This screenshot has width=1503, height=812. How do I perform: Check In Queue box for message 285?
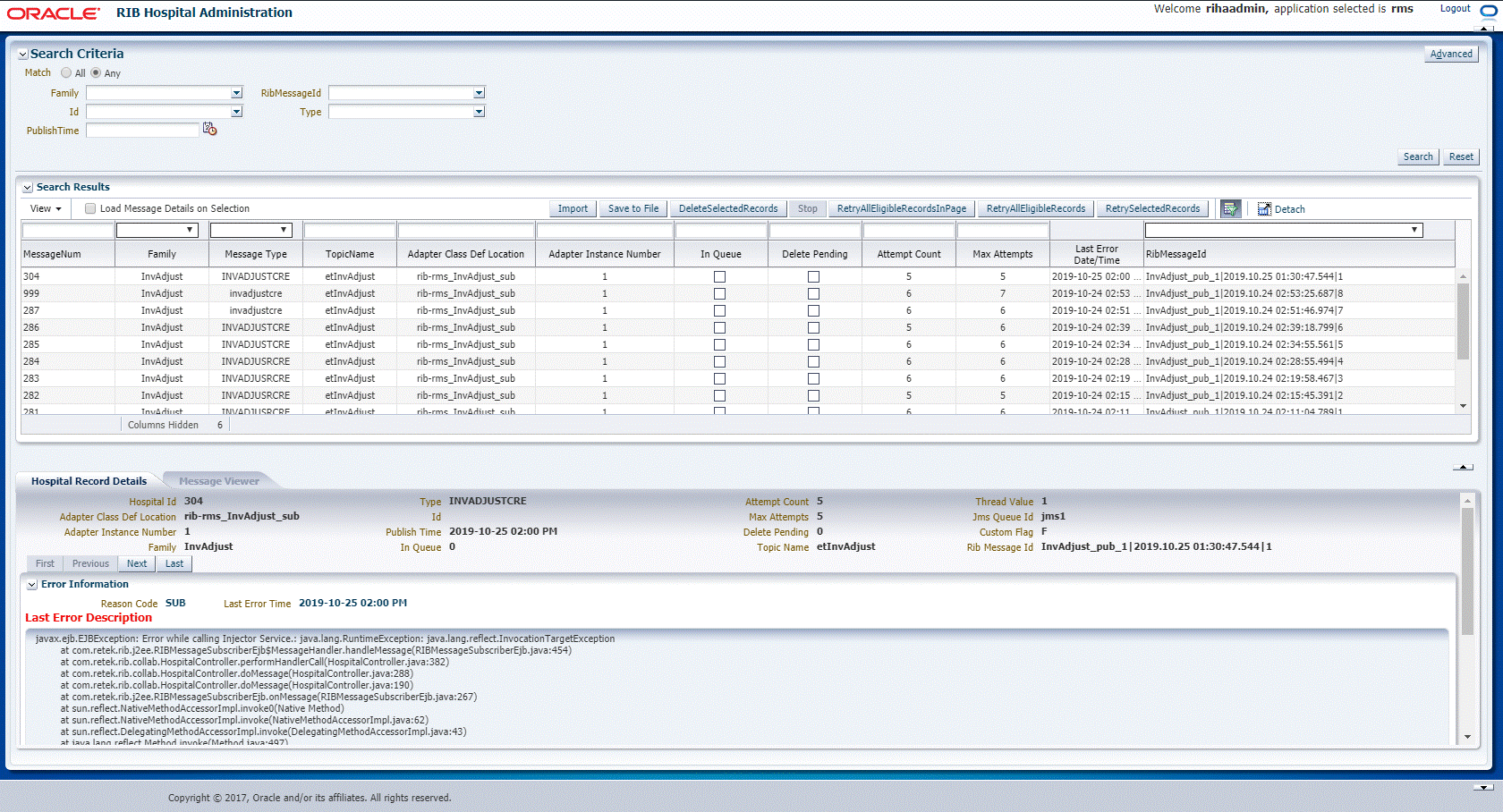tap(719, 345)
